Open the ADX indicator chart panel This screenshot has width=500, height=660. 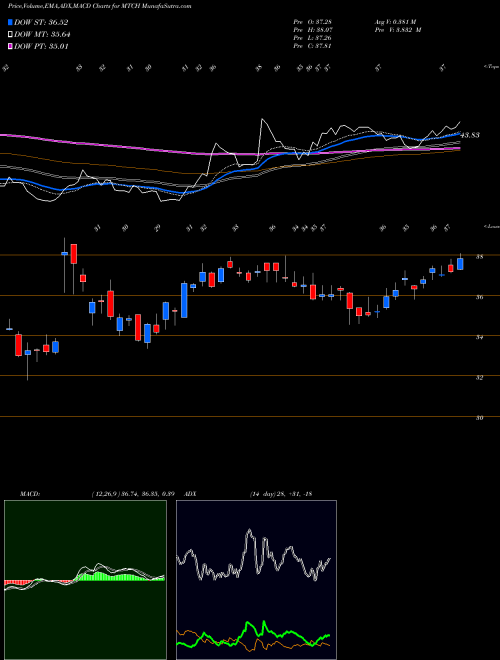click(x=256, y=580)
